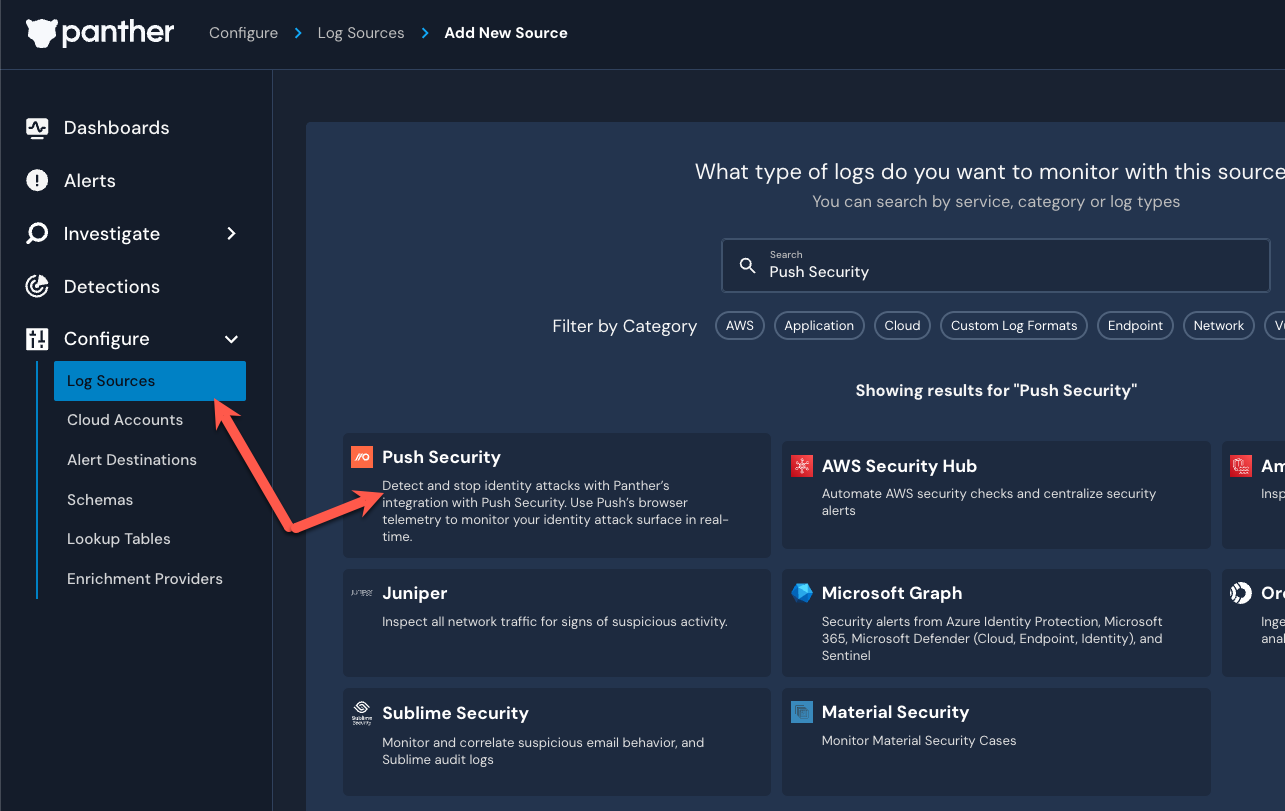Click the Push Security logo icon

(362, 457)
